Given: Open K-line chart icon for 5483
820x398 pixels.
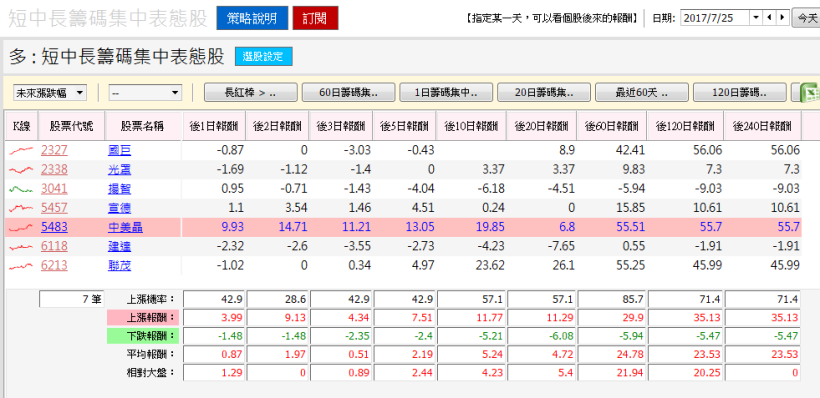Looking at the screenshot, I should pos(21,228).
